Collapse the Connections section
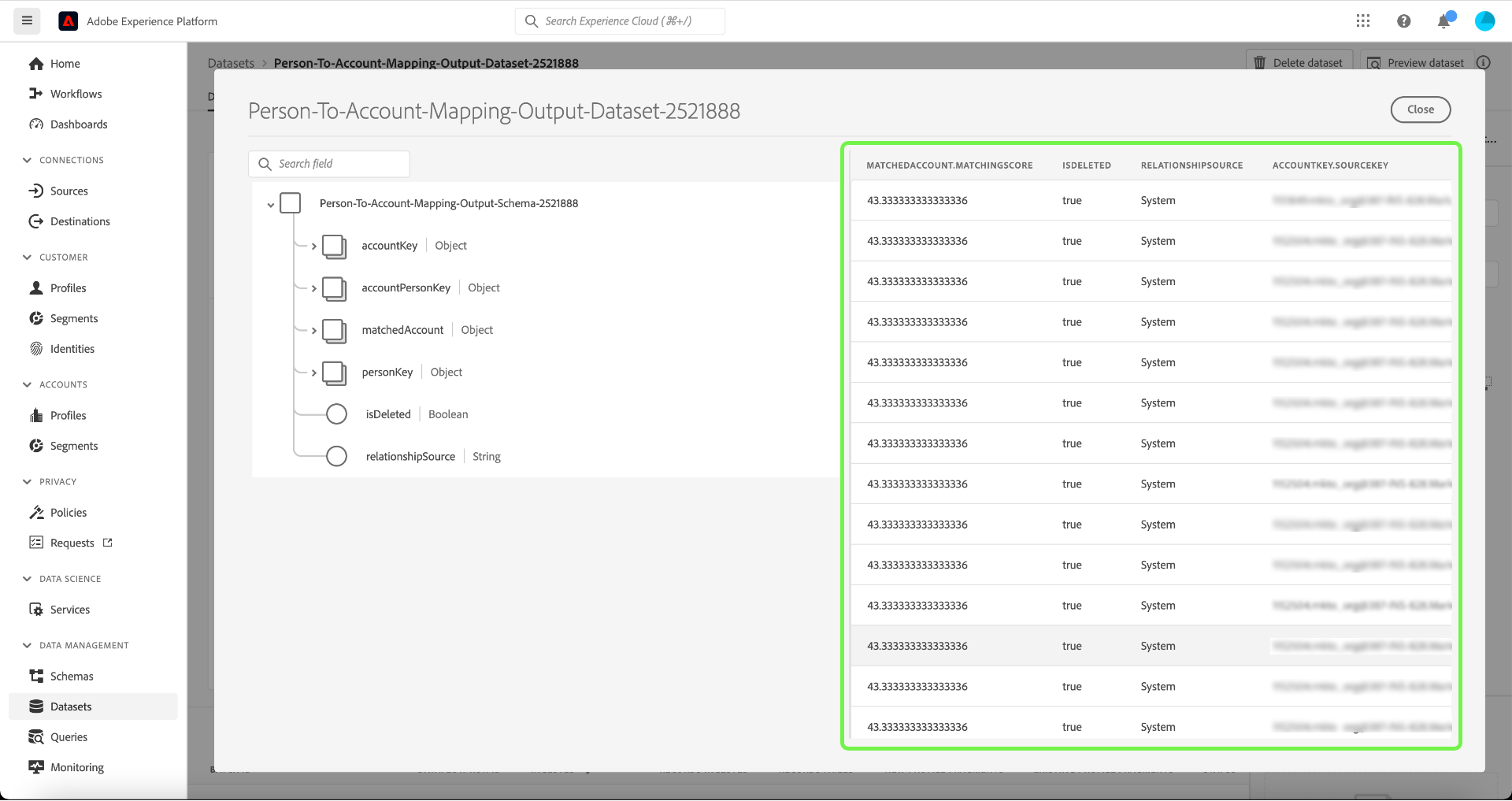 tap(27, 161)
